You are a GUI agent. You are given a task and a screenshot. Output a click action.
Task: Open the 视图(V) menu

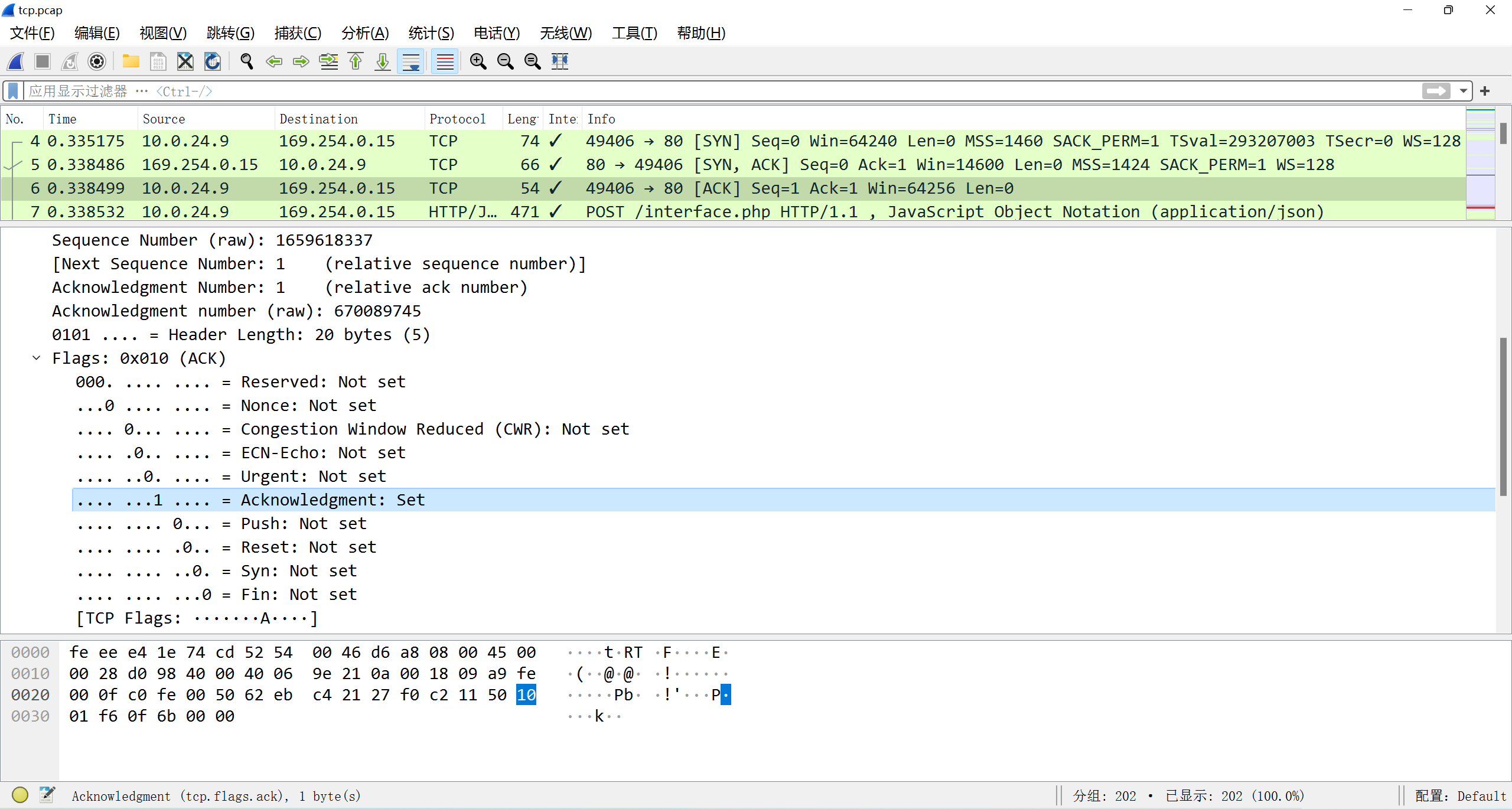[x=163, y=33]
